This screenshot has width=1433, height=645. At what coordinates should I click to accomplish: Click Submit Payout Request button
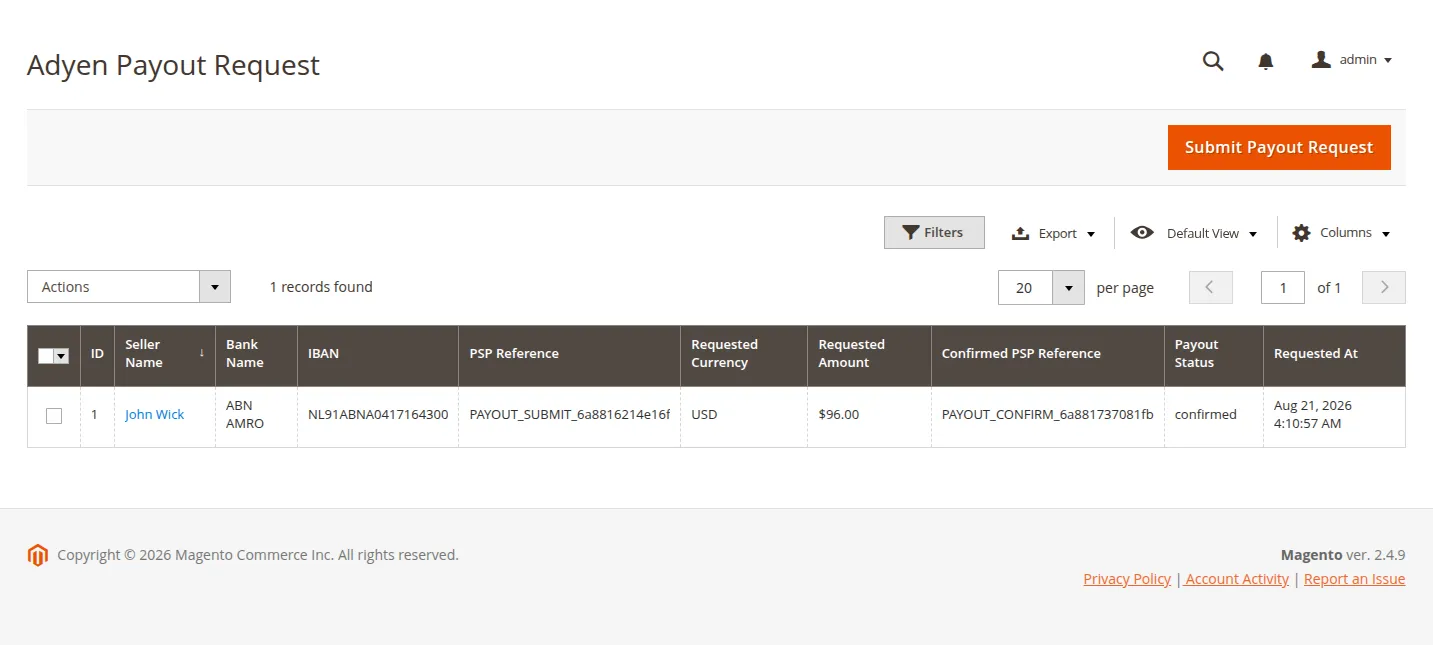pos(1279,147)
